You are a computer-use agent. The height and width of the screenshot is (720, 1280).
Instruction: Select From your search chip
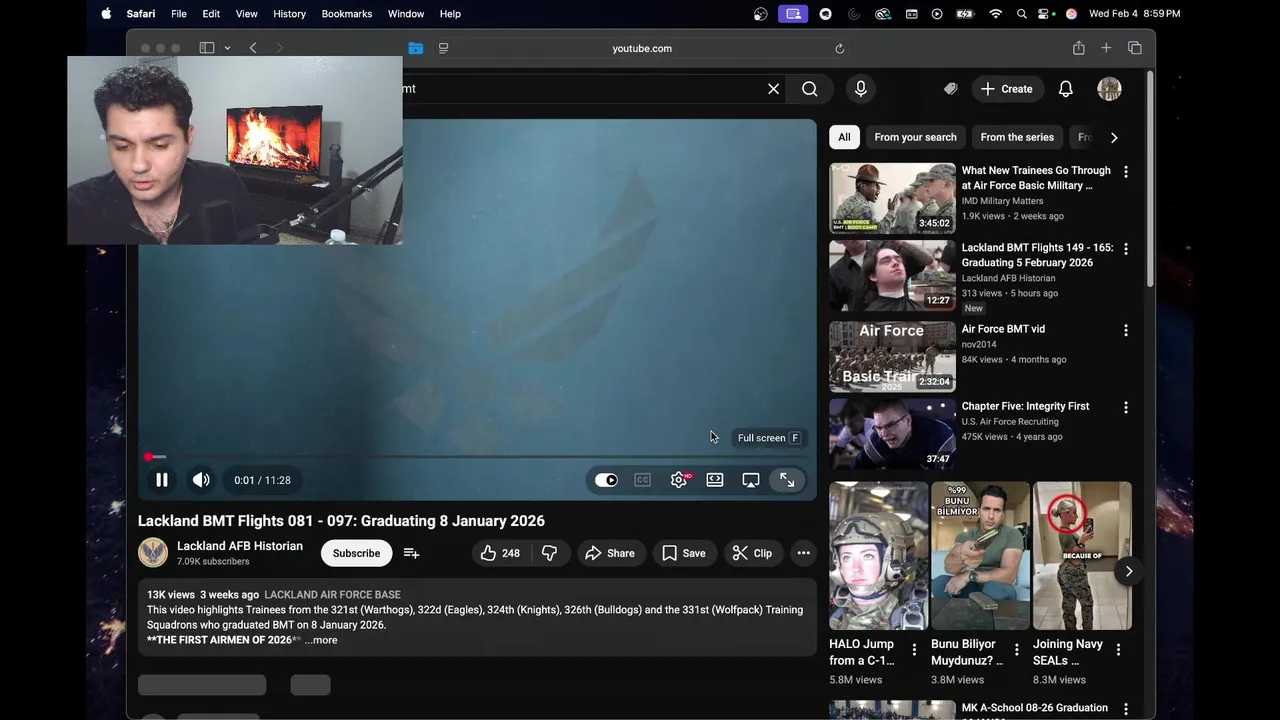coord(915,137)
